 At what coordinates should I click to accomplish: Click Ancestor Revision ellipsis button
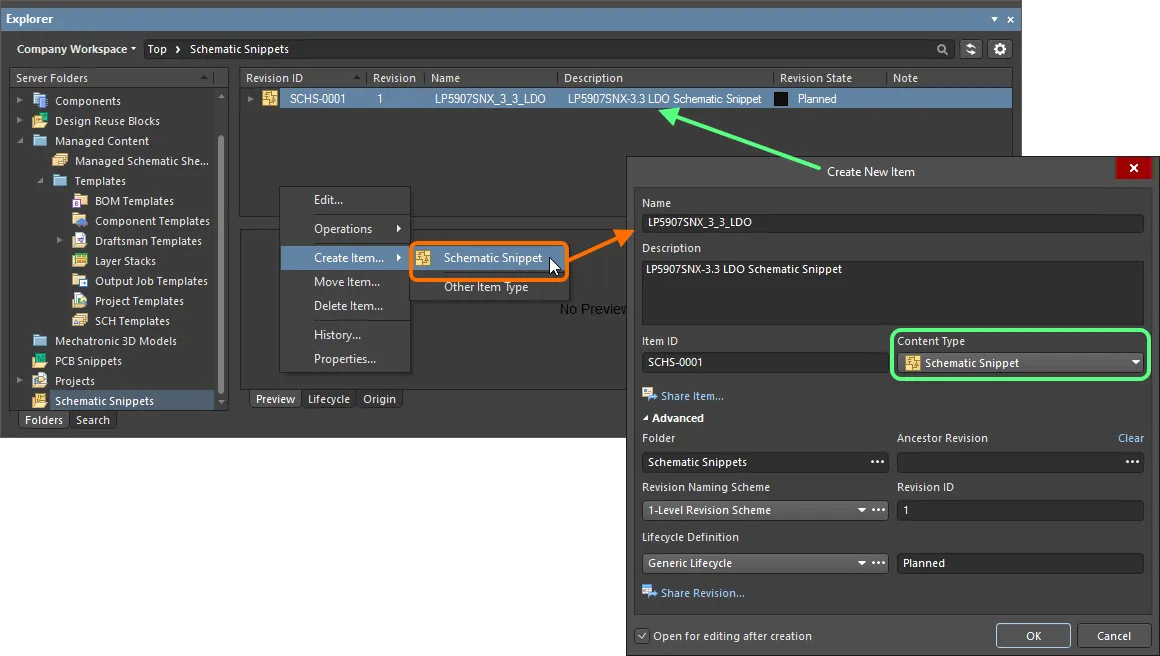tap(1132, 461)
